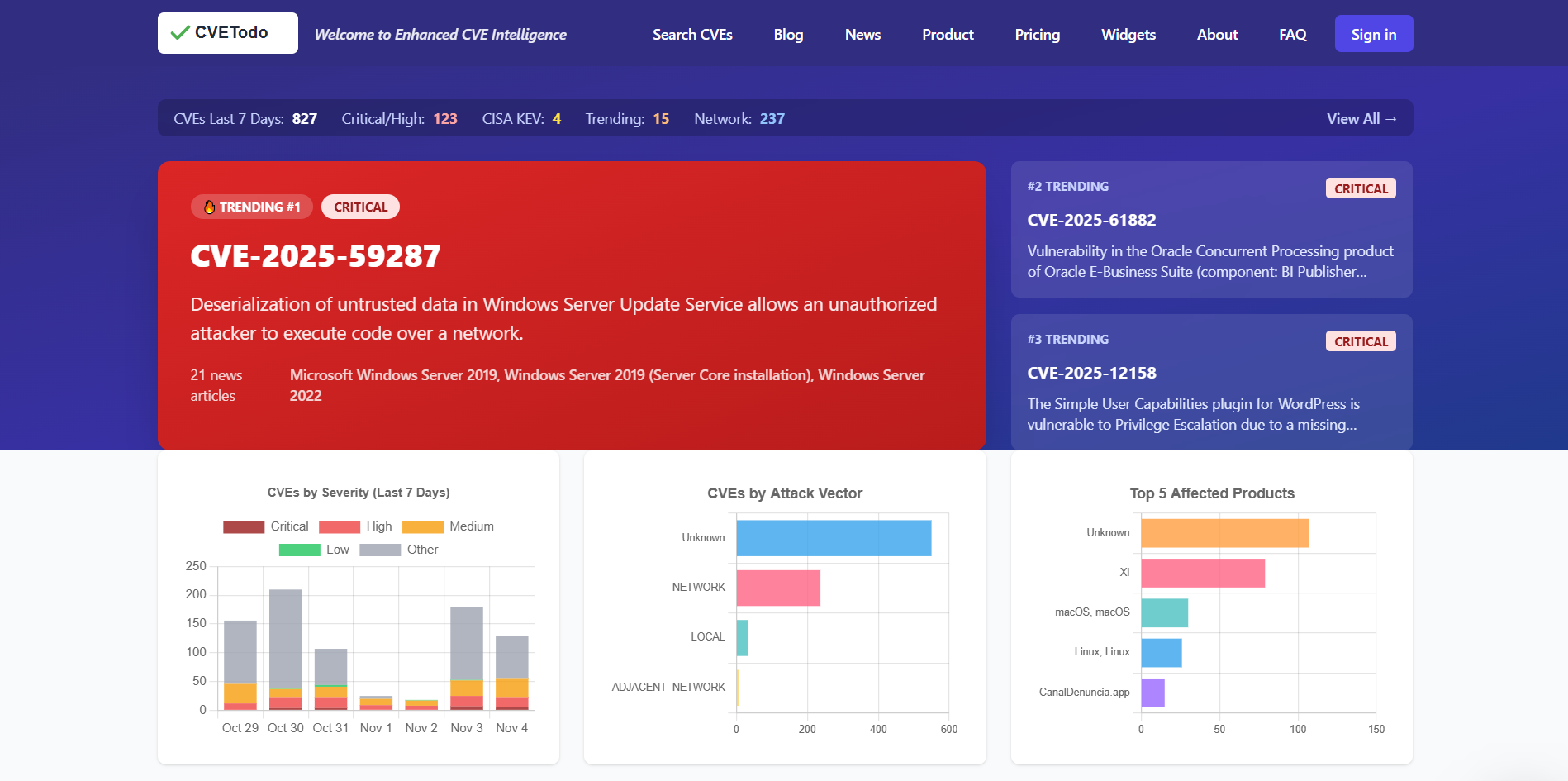The height and width of the screenshot is (781, 1568).
Task: Click the CRITICAL badge on CVE-2025-59287
Action: click(x=360, y=207)
